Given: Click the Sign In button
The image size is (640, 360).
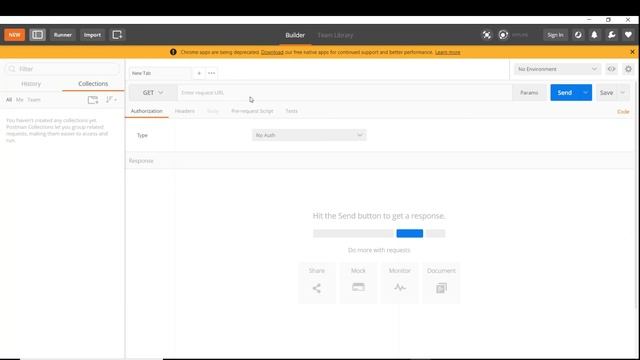Looking at the screenshot, I should tap(555, 35).
